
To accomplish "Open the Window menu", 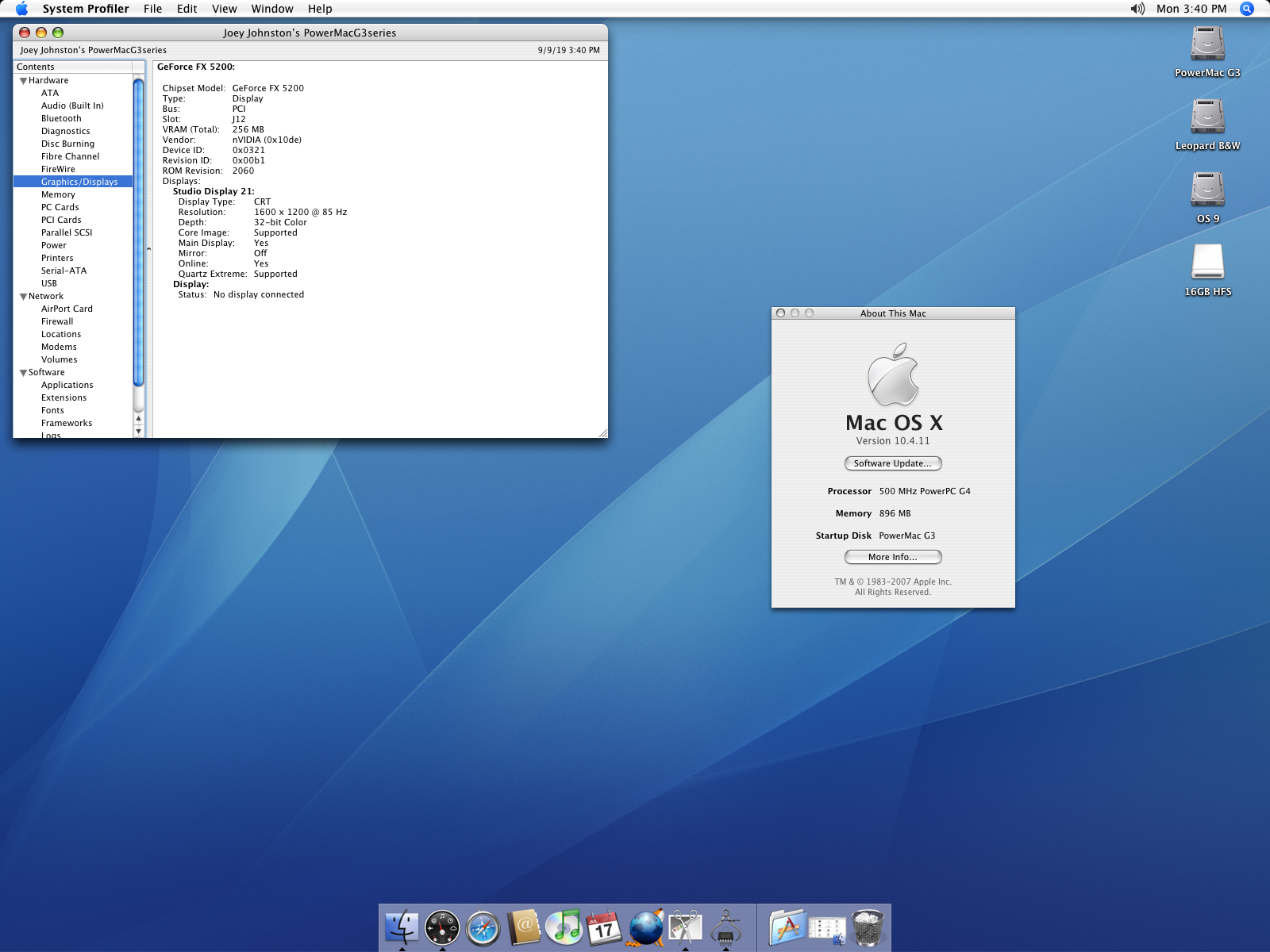I will pyautogui.click(x=272, y=9).
